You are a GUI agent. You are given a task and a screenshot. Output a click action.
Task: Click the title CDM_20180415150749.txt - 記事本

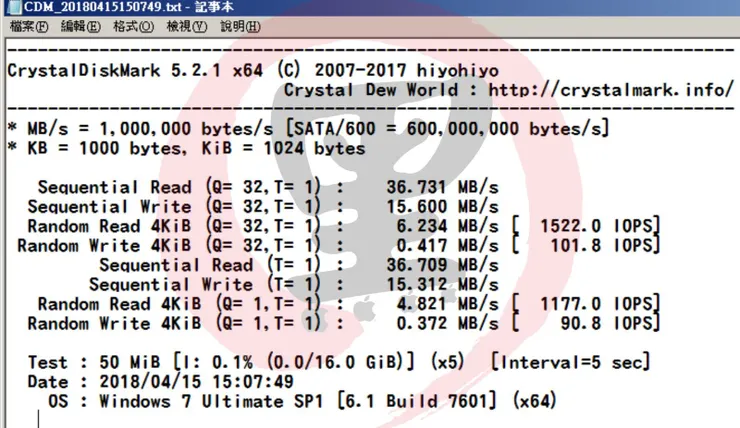tap(128, 7)
